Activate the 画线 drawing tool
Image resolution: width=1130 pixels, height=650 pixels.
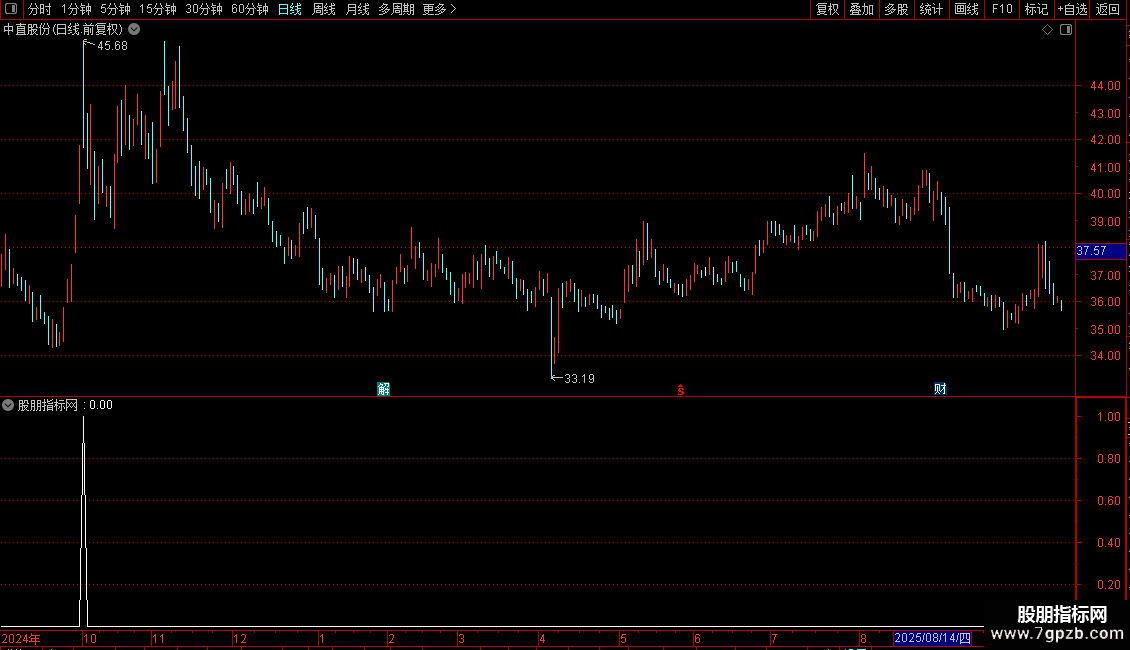(x=966, y=9)
